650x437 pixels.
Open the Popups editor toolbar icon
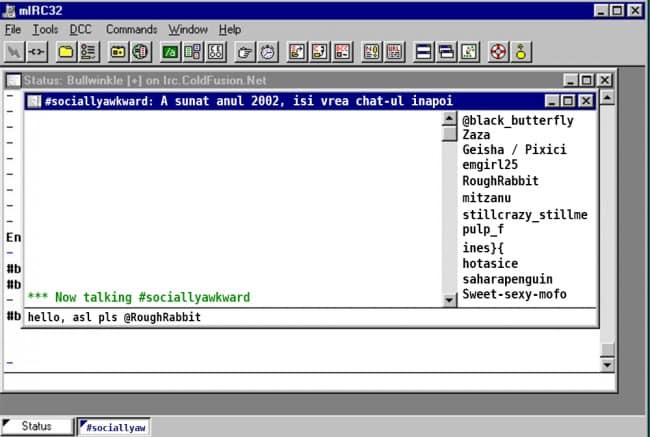point(193,52)
